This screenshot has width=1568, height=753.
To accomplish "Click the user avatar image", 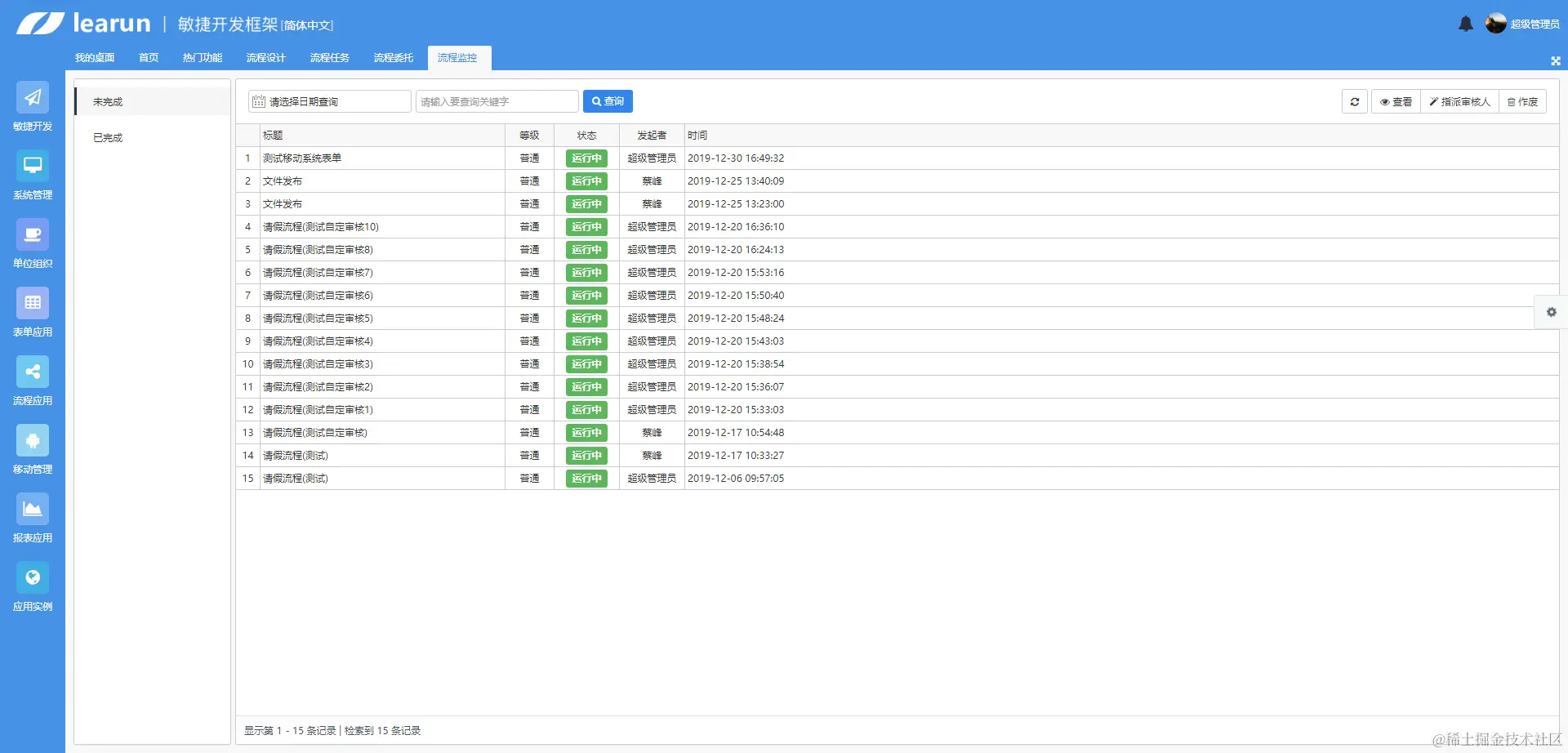I will click(1496, 24).
